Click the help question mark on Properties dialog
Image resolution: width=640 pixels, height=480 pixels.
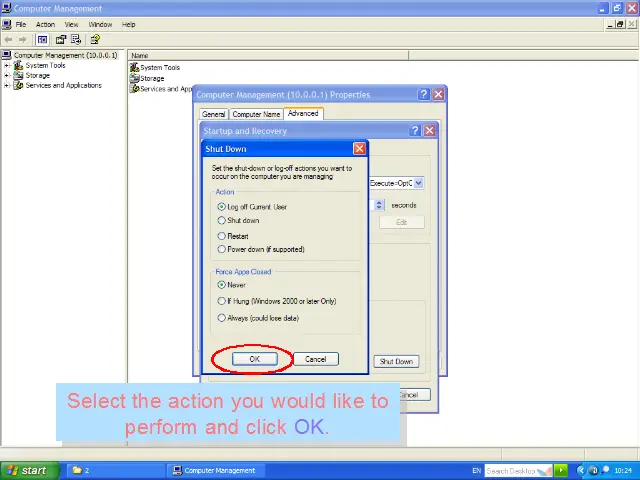point(423,95)
